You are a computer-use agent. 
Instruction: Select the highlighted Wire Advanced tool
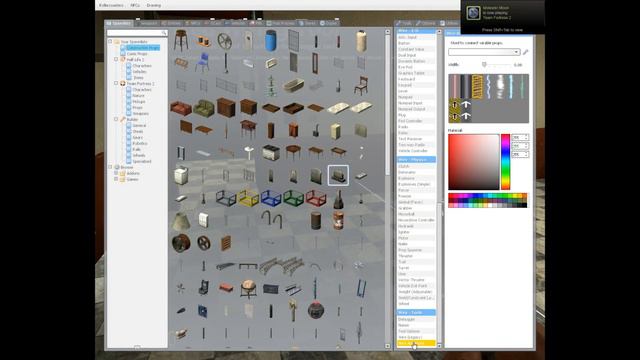pyautogui.click(x=416, y=343)
